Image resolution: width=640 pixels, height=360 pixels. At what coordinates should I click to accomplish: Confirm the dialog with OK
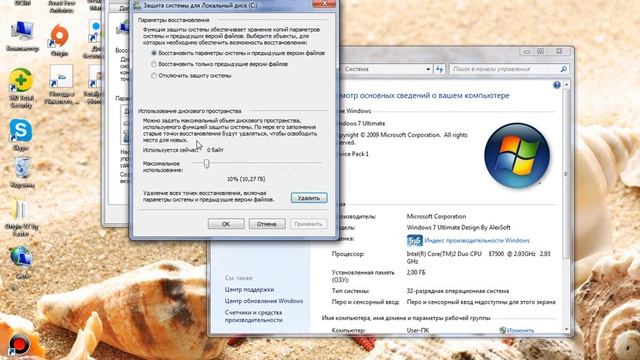coord(226,224)
